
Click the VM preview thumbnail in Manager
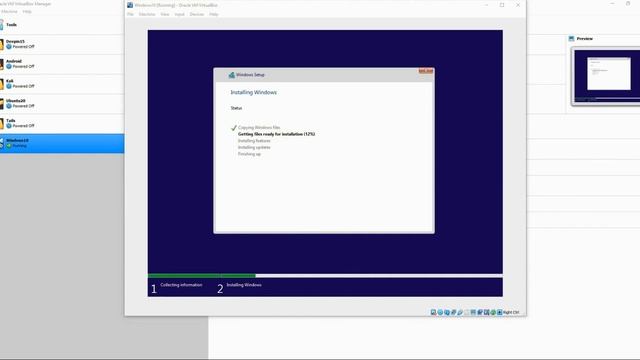[607, 76]
